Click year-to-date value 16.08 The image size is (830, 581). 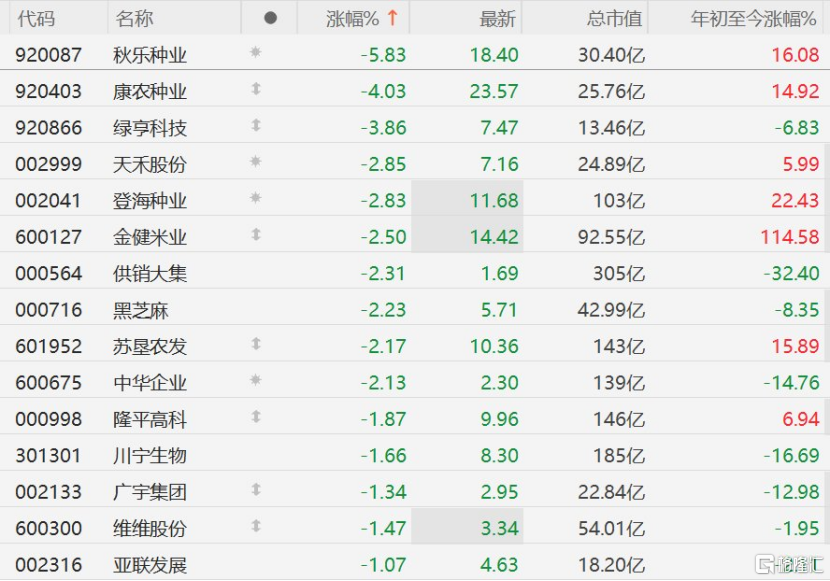pyautogui.click(x=796, y=55)
